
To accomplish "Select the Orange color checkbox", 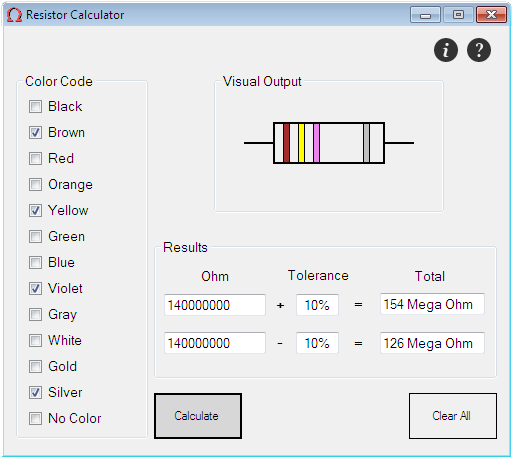I will (35, 185).
